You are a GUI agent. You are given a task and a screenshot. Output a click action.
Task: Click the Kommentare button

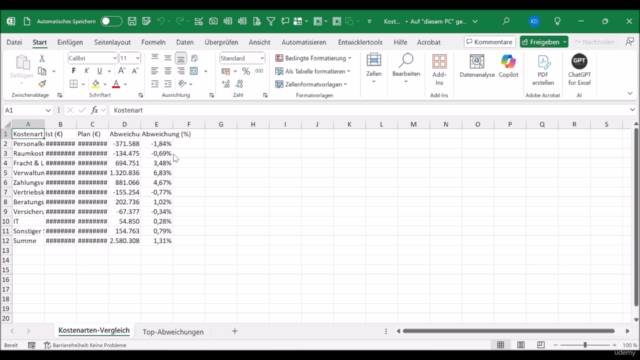click(x=489, y=42)
